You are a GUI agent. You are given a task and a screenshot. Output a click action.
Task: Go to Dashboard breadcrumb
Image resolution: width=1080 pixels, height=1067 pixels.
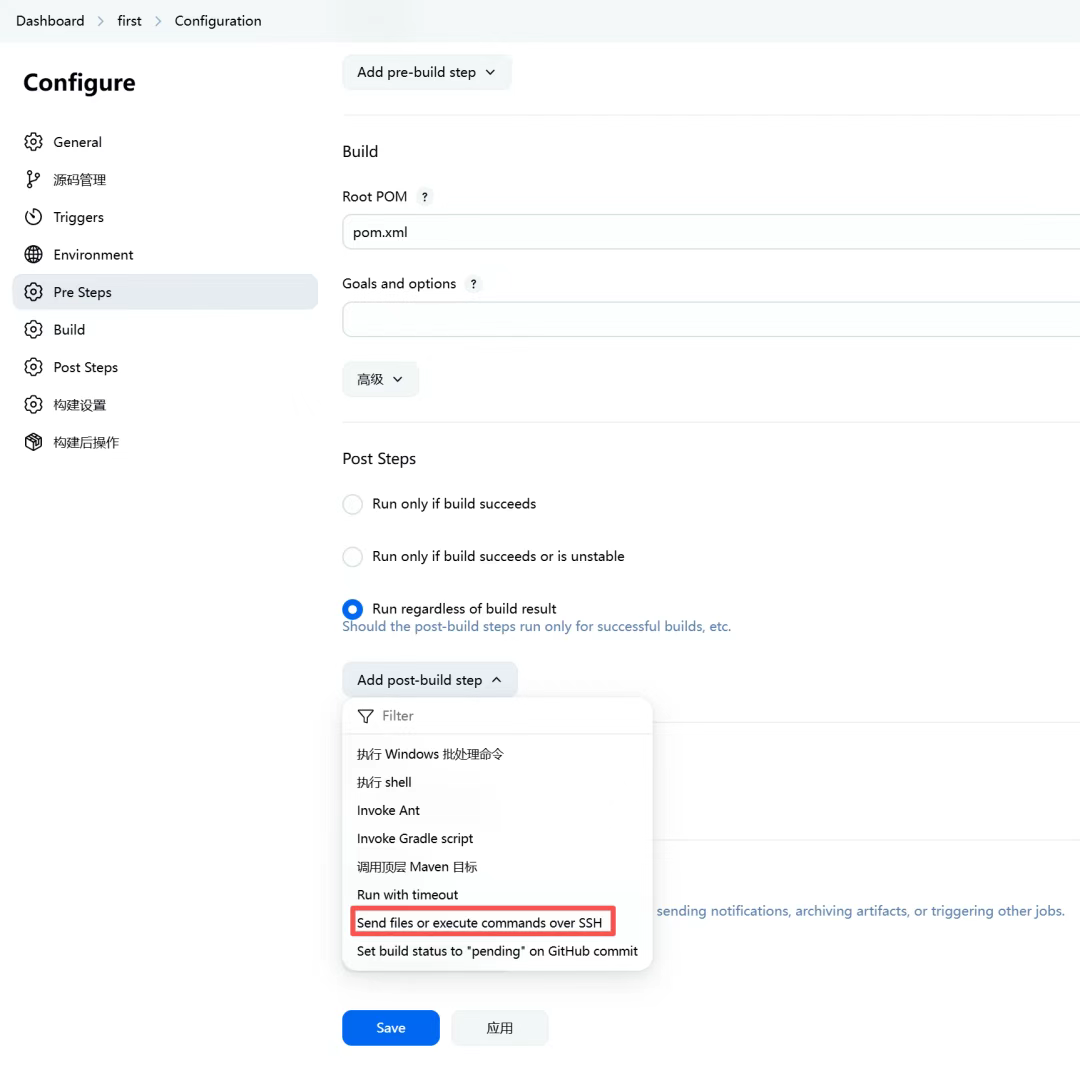coord(50,21)
